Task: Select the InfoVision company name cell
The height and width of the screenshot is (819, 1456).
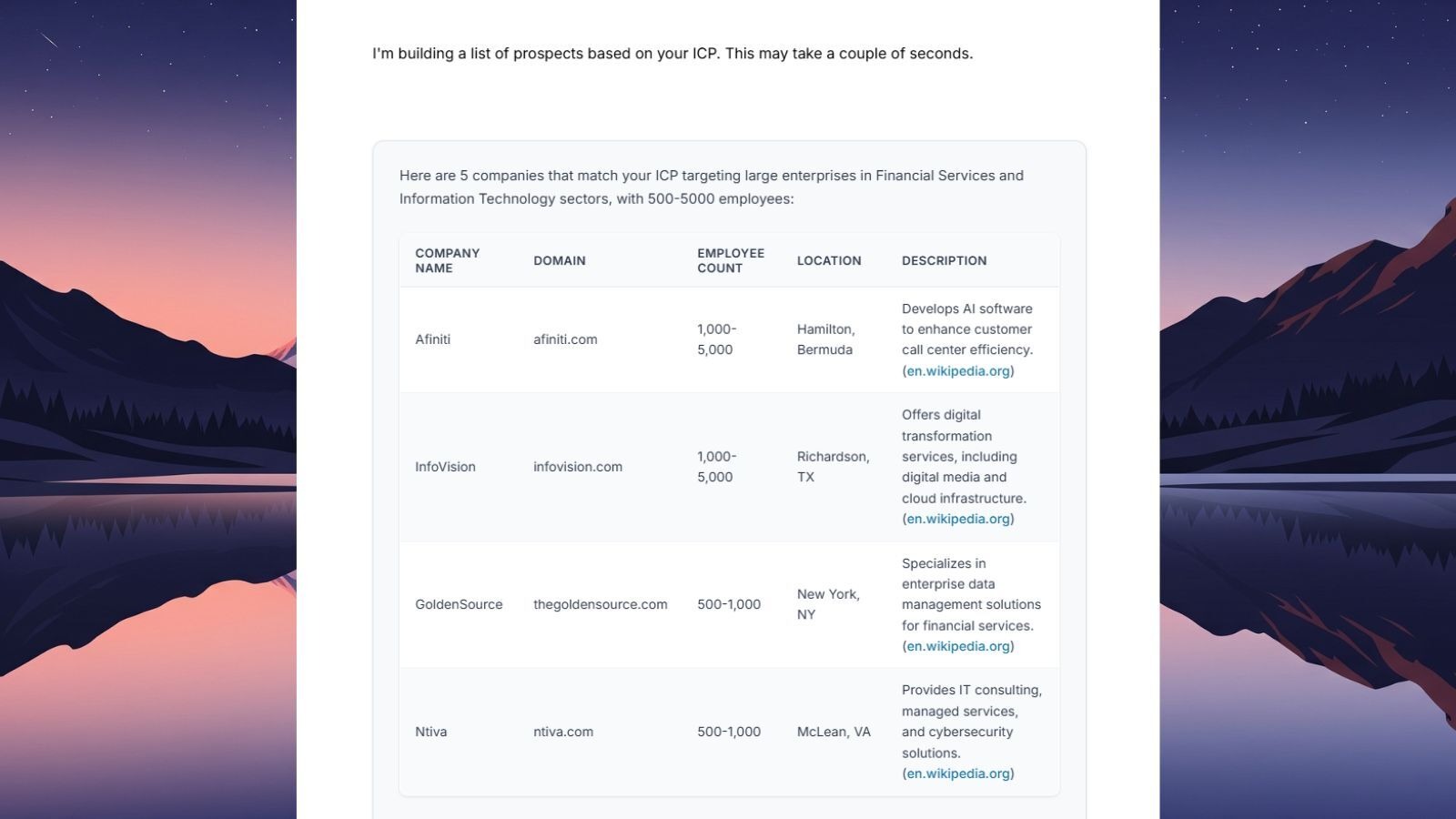Action: (445, 467)
